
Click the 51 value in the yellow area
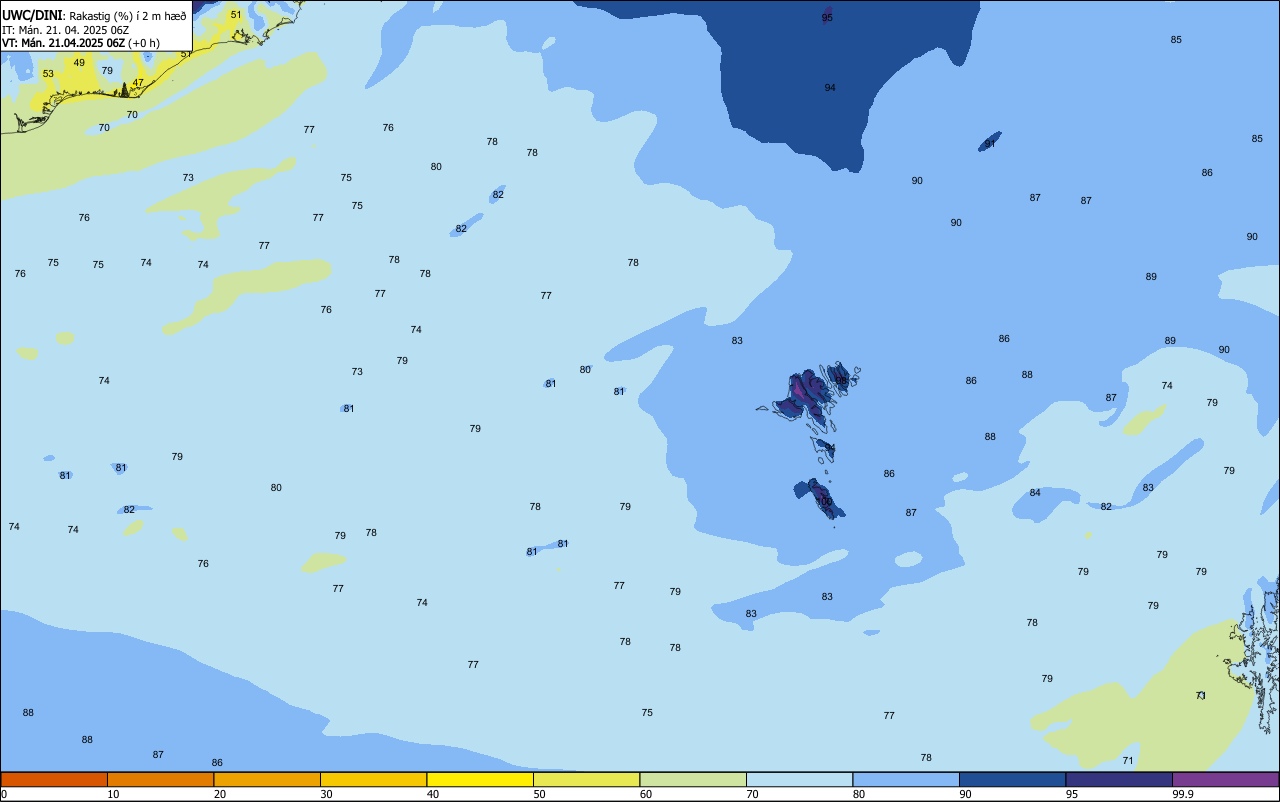tap(236, 14)
